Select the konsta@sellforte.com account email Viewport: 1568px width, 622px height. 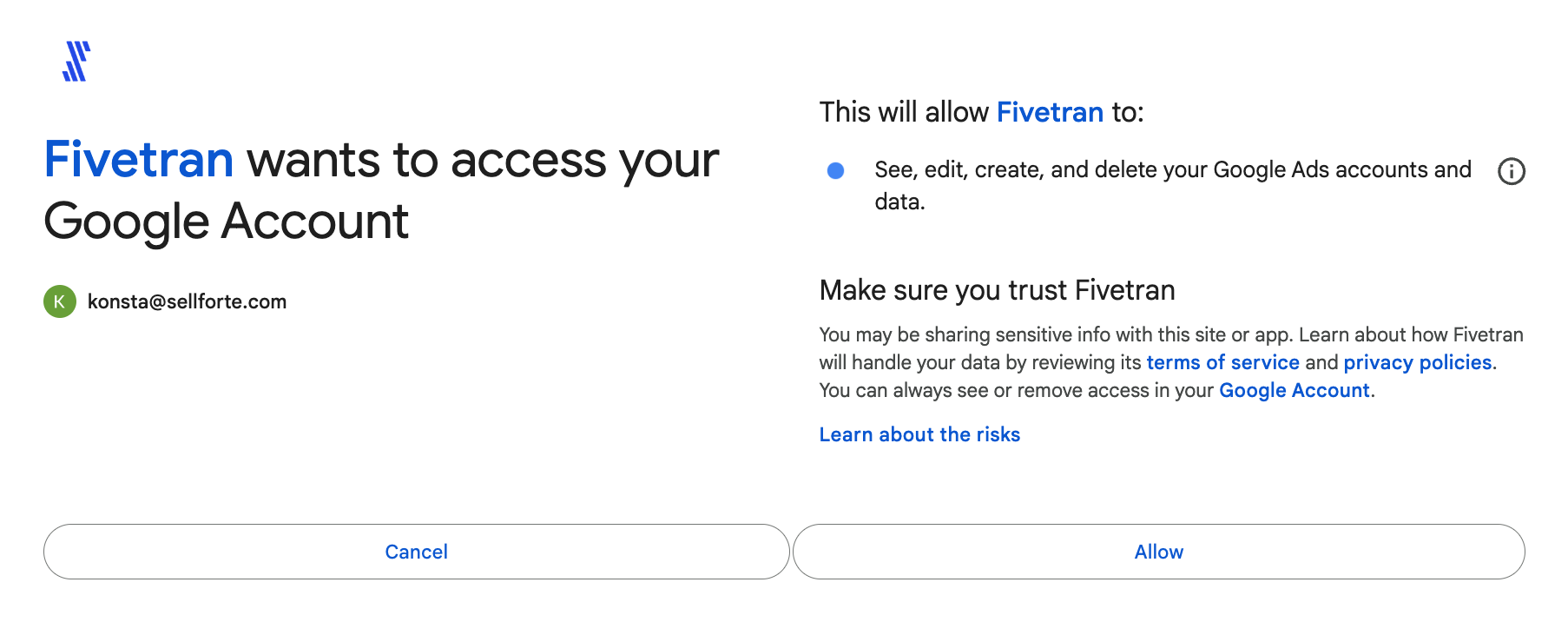coord(187,301)
